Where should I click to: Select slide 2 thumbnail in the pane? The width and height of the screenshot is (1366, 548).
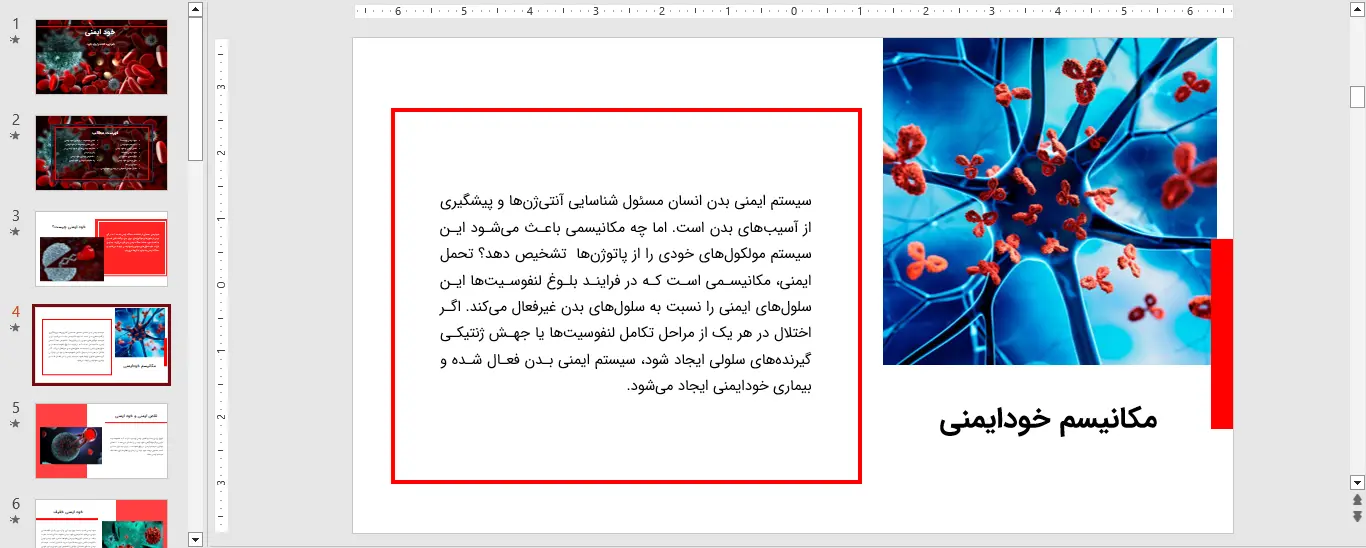(101, 153)
